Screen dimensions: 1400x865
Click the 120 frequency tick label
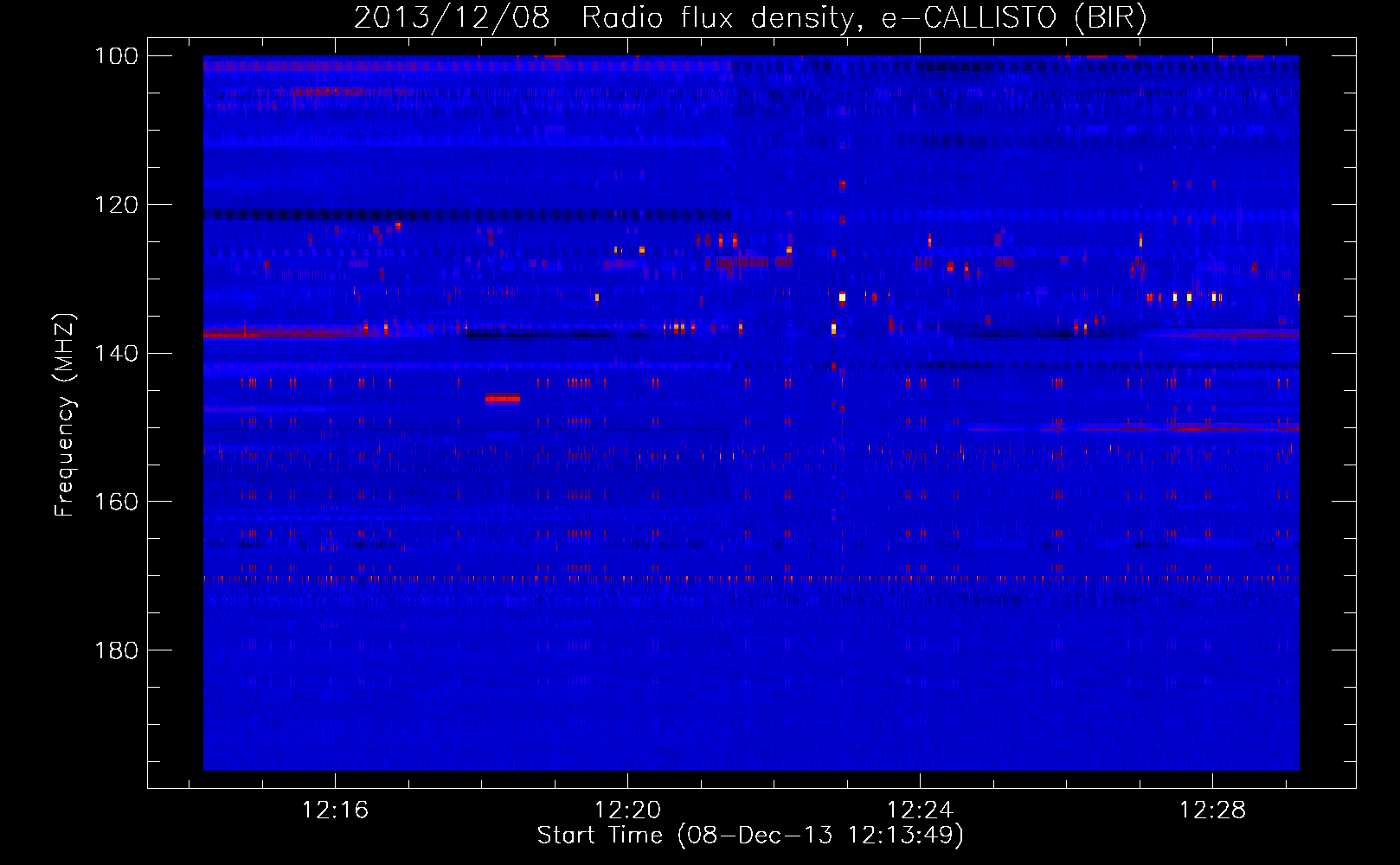point(116,205)
